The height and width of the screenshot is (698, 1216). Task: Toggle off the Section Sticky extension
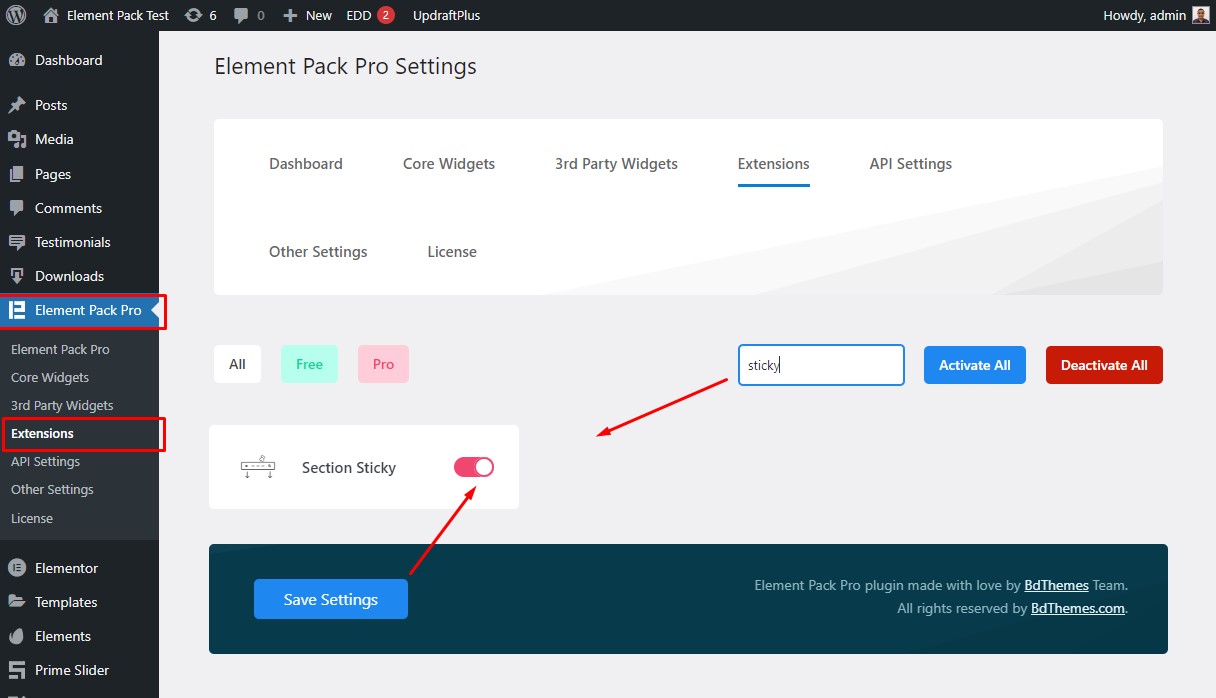point(473,467)
